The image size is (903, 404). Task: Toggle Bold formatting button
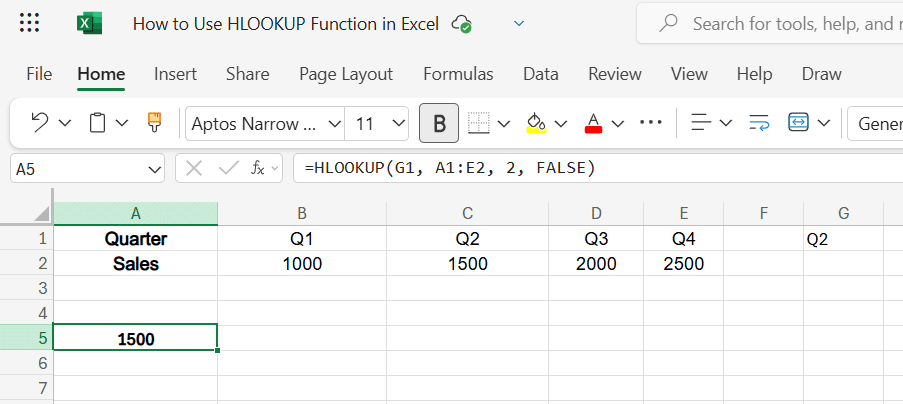click(x=439, y=123)
